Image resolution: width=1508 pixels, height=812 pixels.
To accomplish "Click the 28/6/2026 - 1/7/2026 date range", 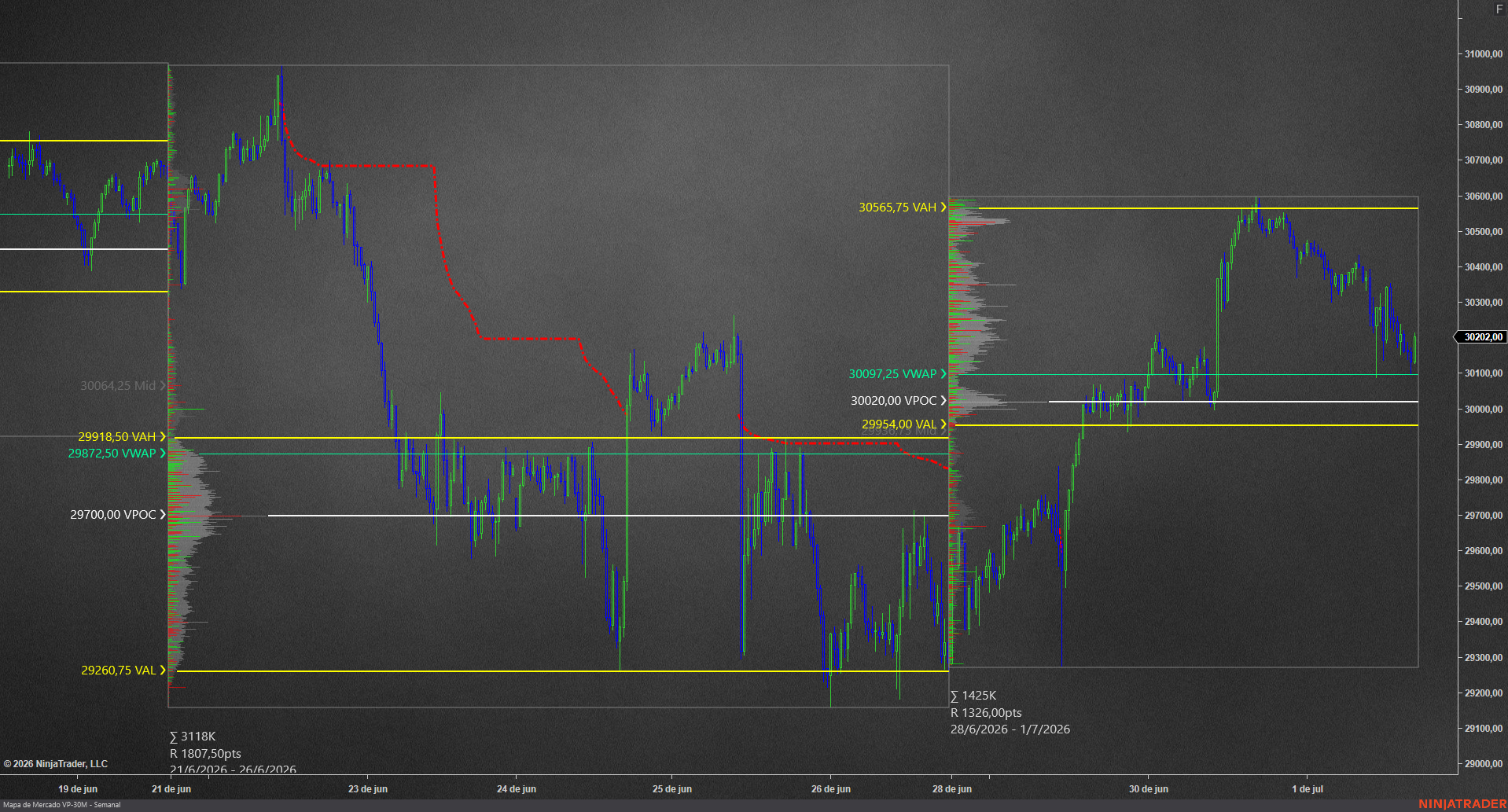I will tap(1010, 729).
